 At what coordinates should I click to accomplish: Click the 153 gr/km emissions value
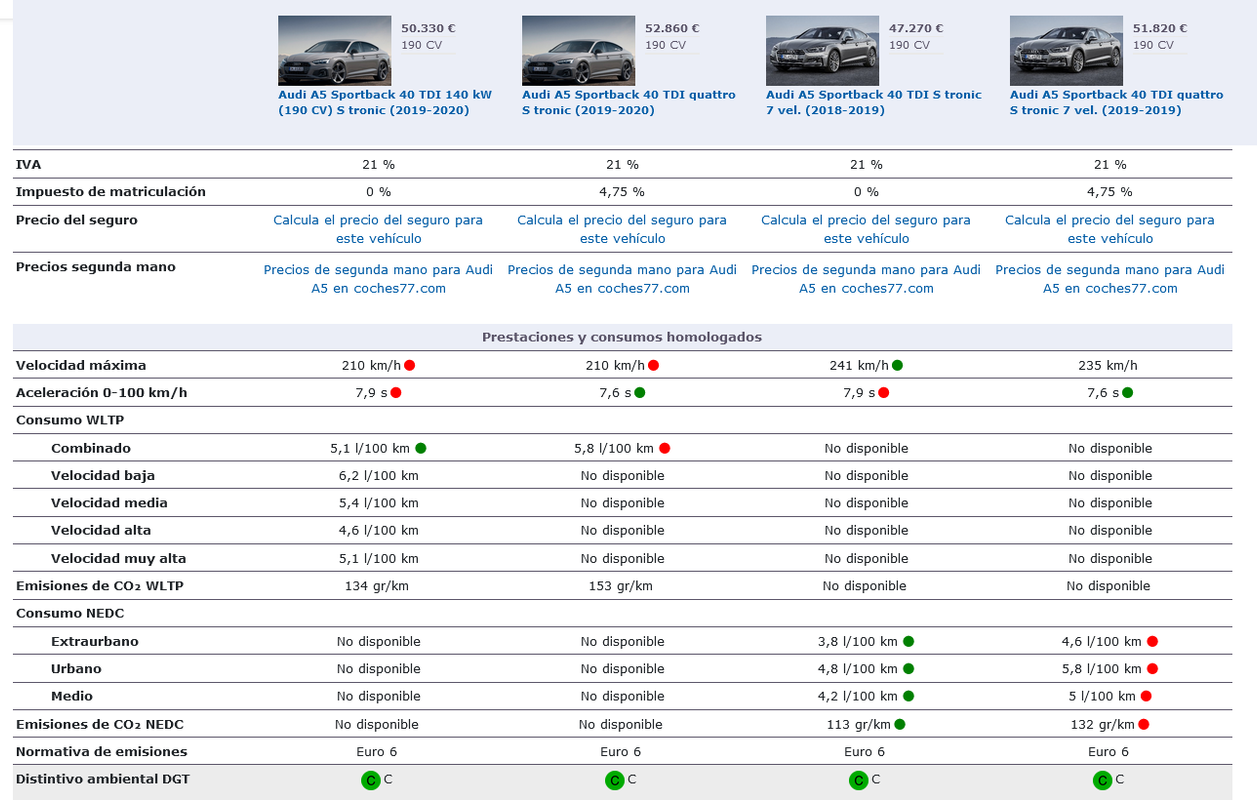pyautogui.click(x=621, y=586)
